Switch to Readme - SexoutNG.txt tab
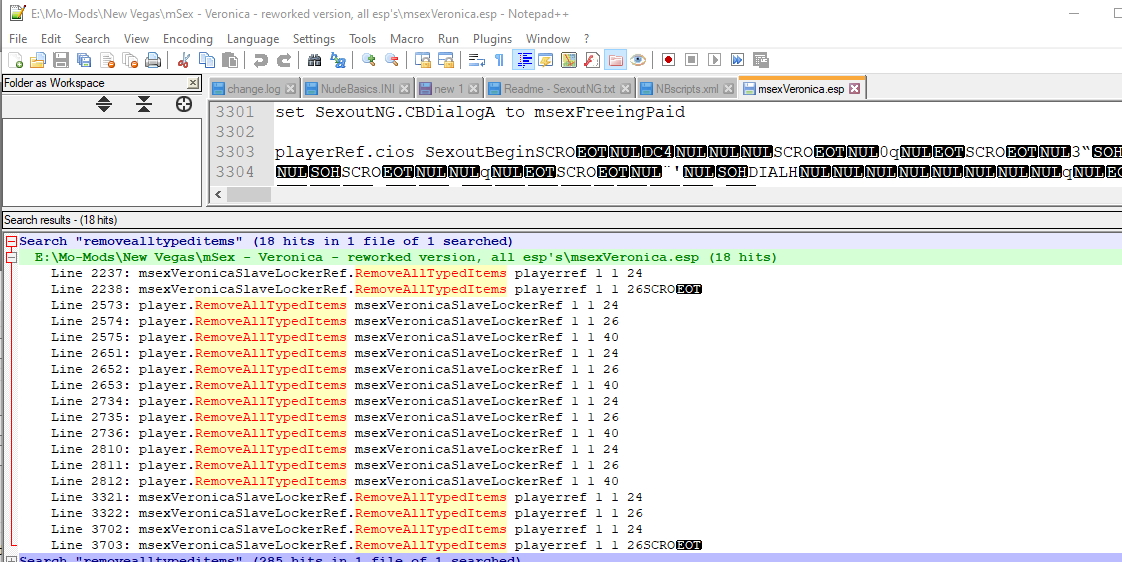This screenshot has width=1122, height=562. tap(560, 89)
